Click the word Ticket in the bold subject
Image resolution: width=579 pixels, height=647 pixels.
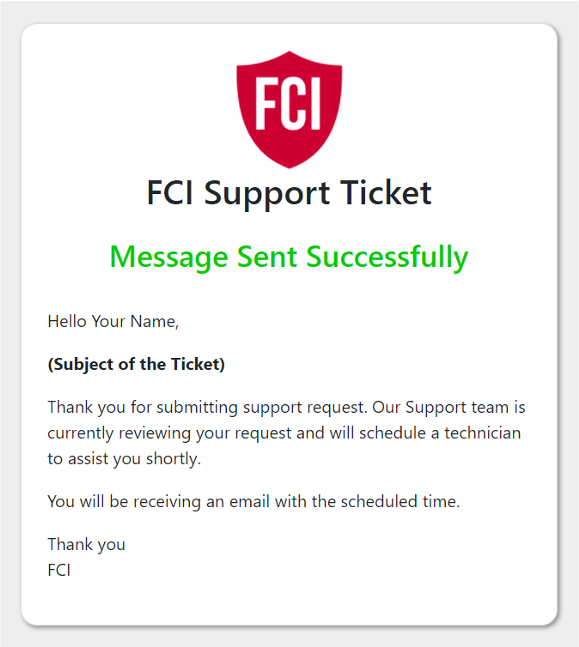coord(198,364)
